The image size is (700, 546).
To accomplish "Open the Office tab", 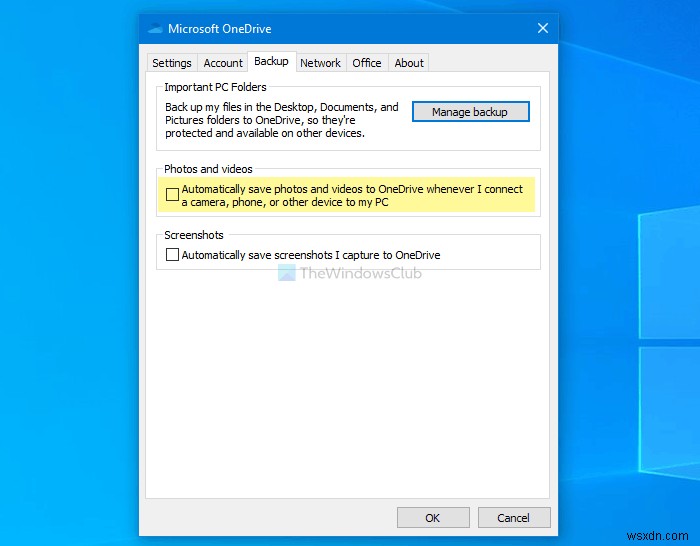I will [367, 63].
